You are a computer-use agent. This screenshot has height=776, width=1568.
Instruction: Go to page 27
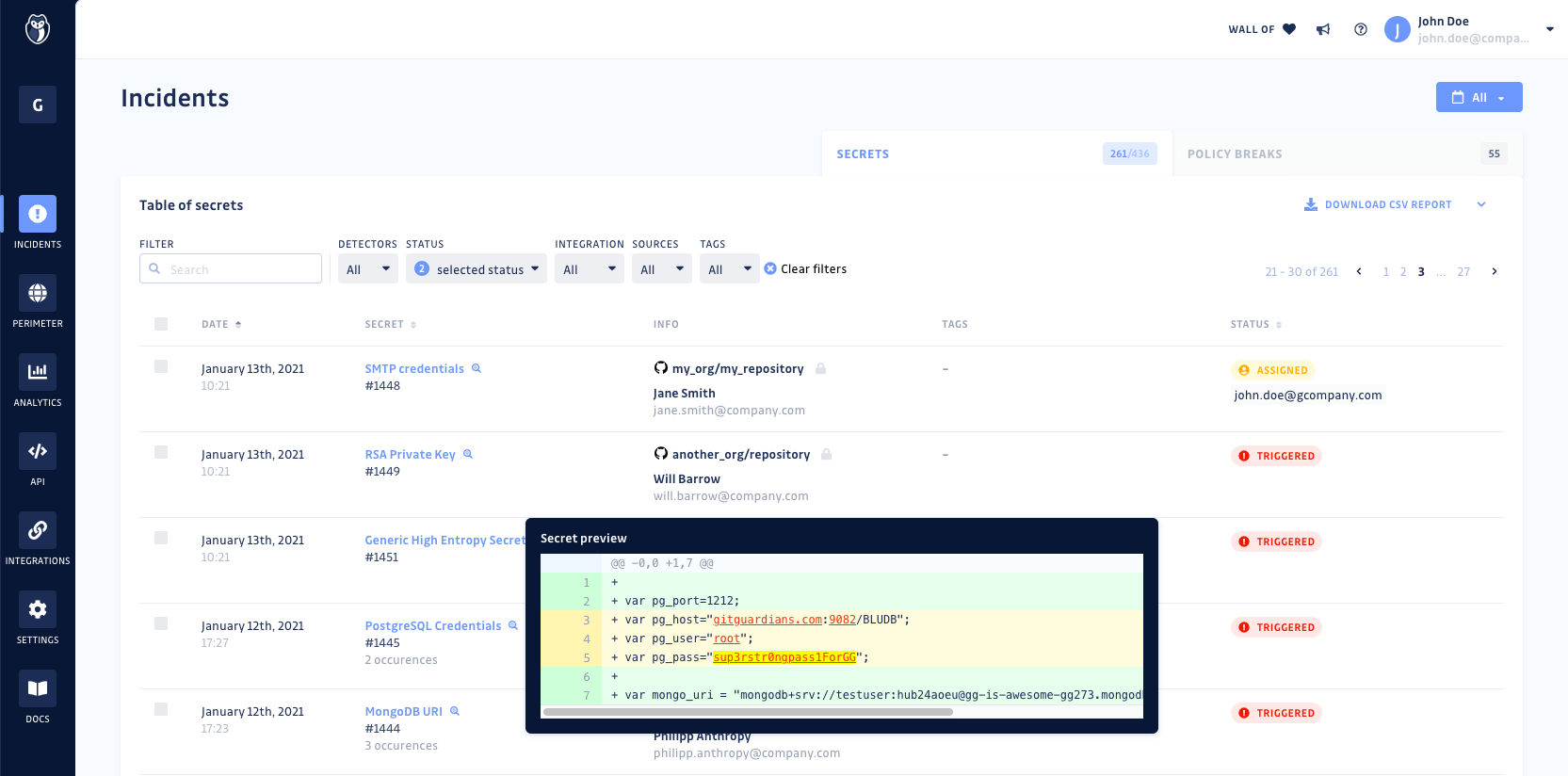point(1463,271)
